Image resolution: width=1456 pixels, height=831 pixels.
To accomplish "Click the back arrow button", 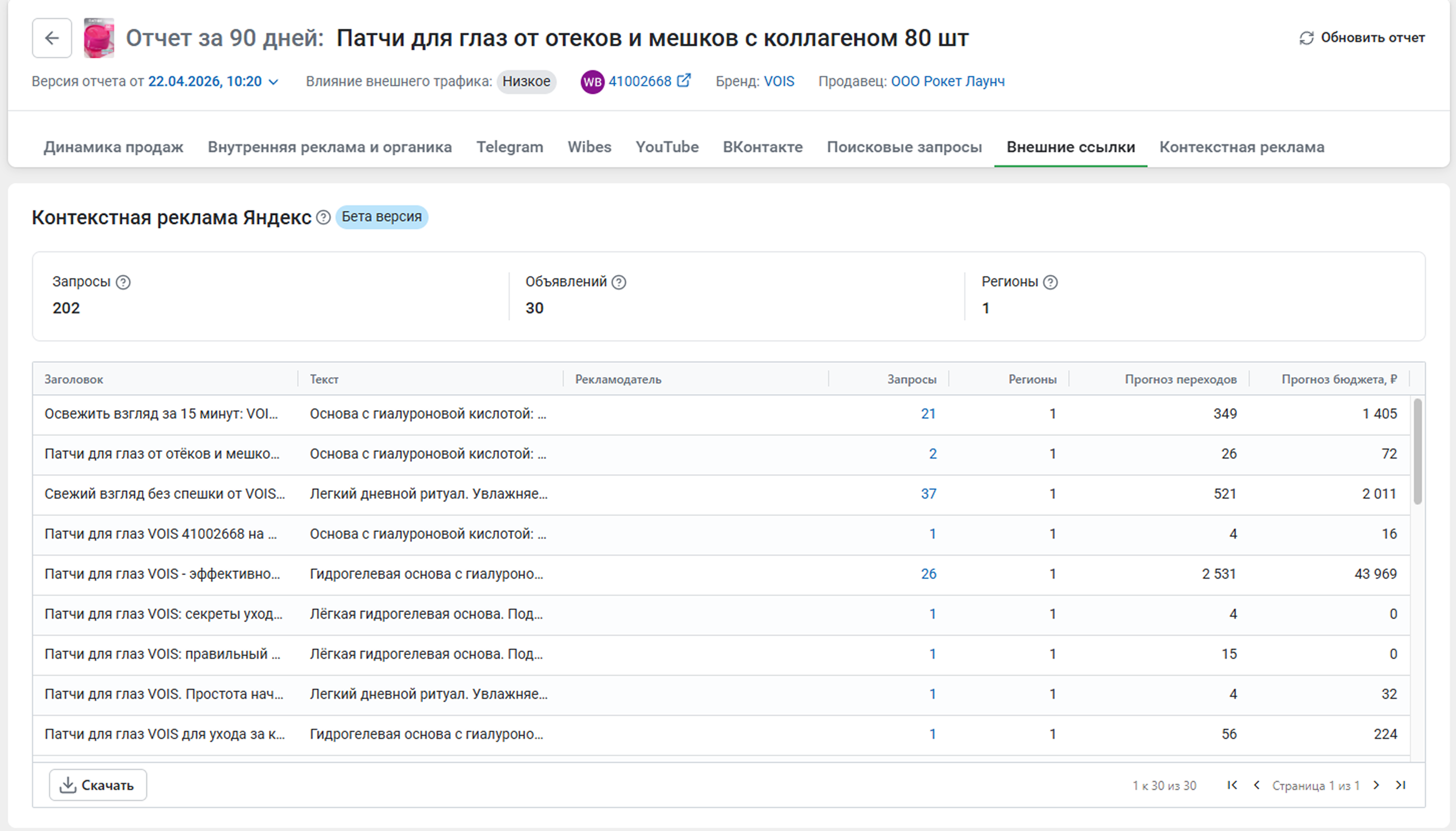I will click(x=52, y=38).
